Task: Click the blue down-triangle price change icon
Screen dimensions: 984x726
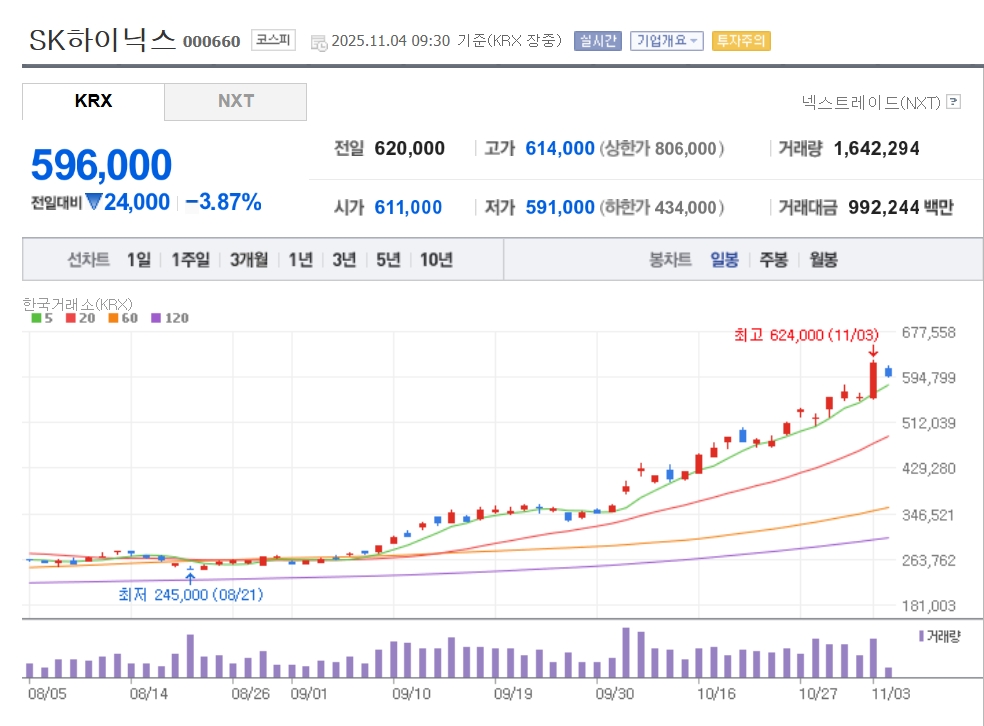Action: pos(94,202)
